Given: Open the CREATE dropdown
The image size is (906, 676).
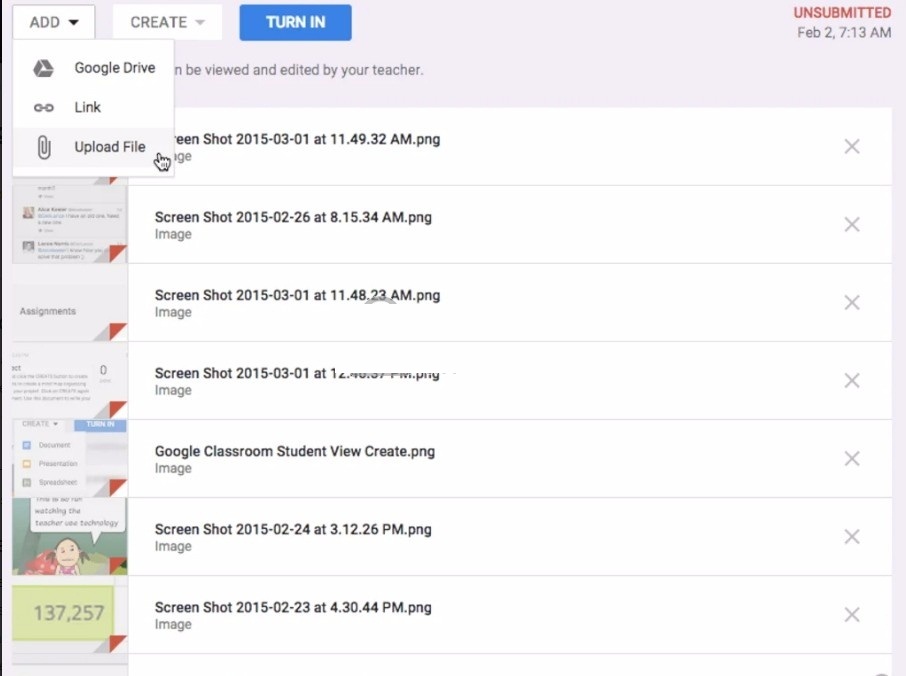Looking at the screenshot, I should tap(166, 21).
